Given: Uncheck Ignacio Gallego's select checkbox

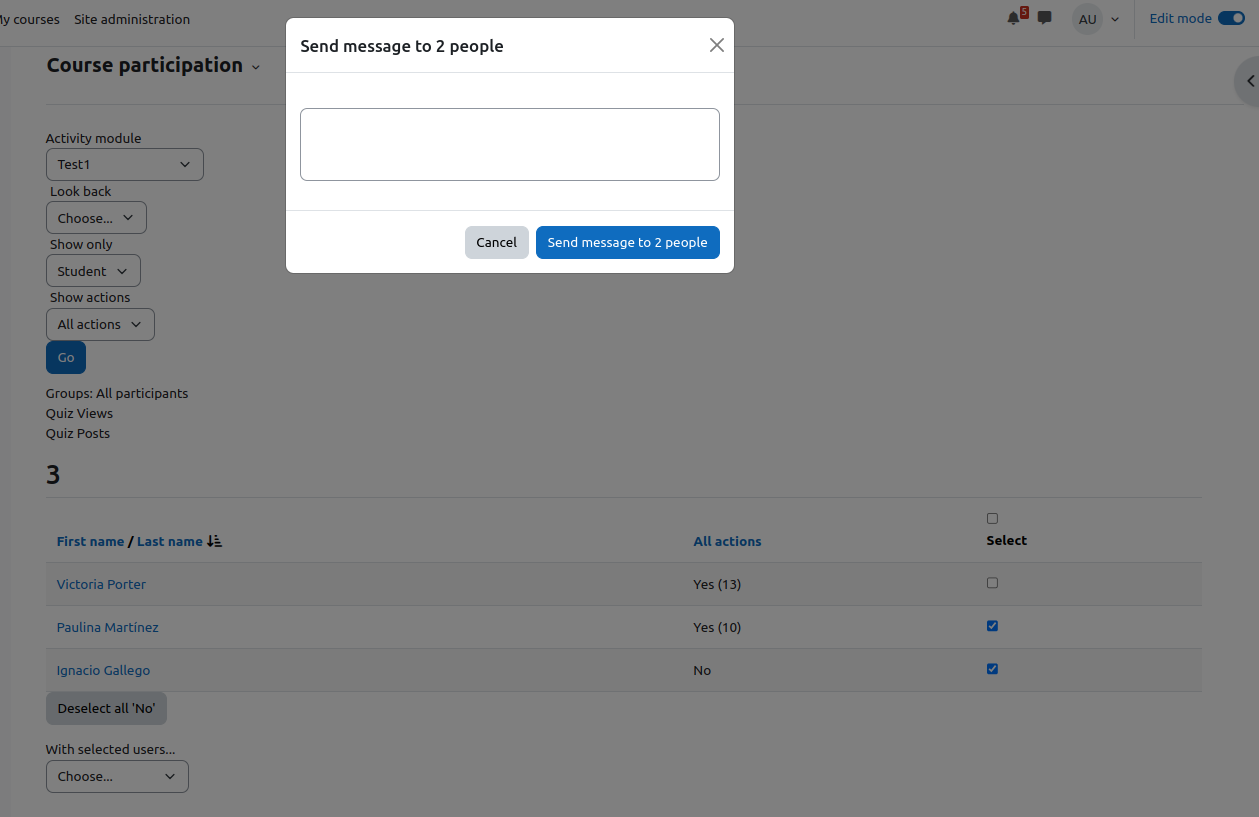Looking at the screenshot, I should point(992,669).
